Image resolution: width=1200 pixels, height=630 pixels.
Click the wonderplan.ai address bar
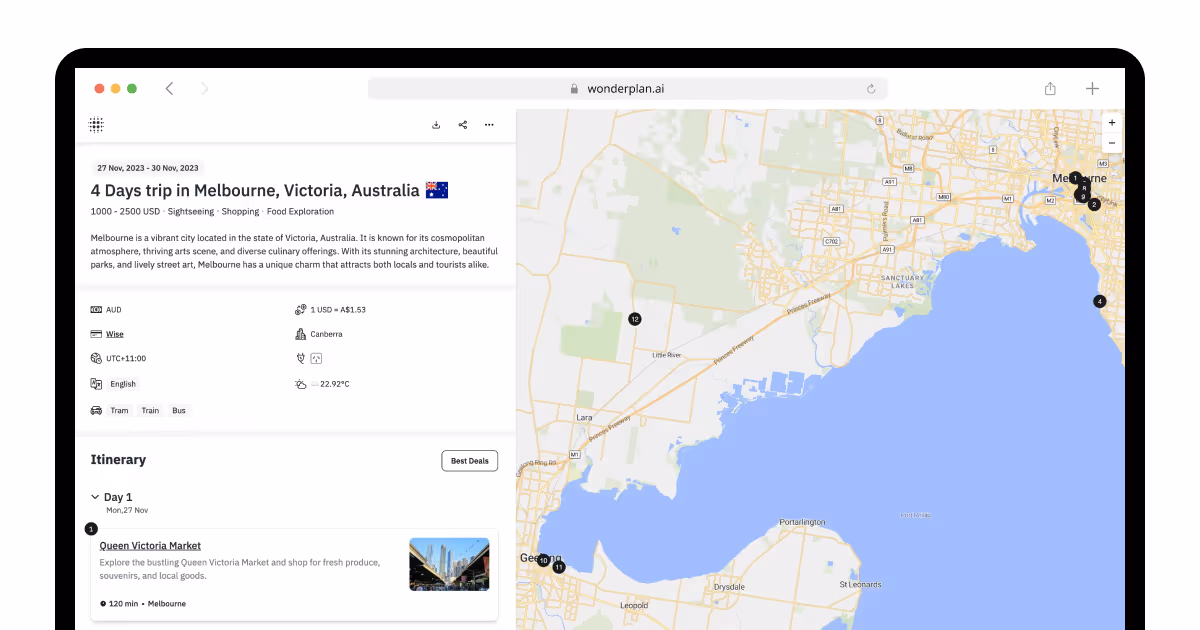tap(627, 89)
